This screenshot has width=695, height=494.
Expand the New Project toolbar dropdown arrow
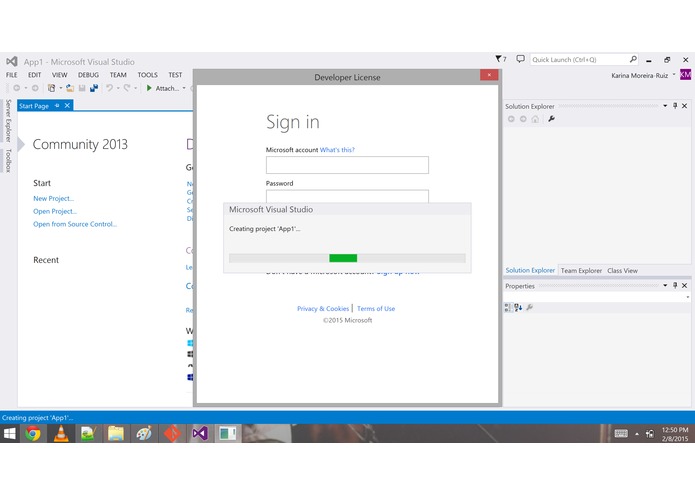61,88
